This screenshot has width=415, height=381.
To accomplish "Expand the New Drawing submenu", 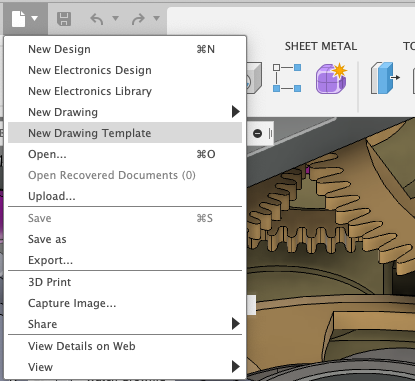I will click(x=125, y=112).
